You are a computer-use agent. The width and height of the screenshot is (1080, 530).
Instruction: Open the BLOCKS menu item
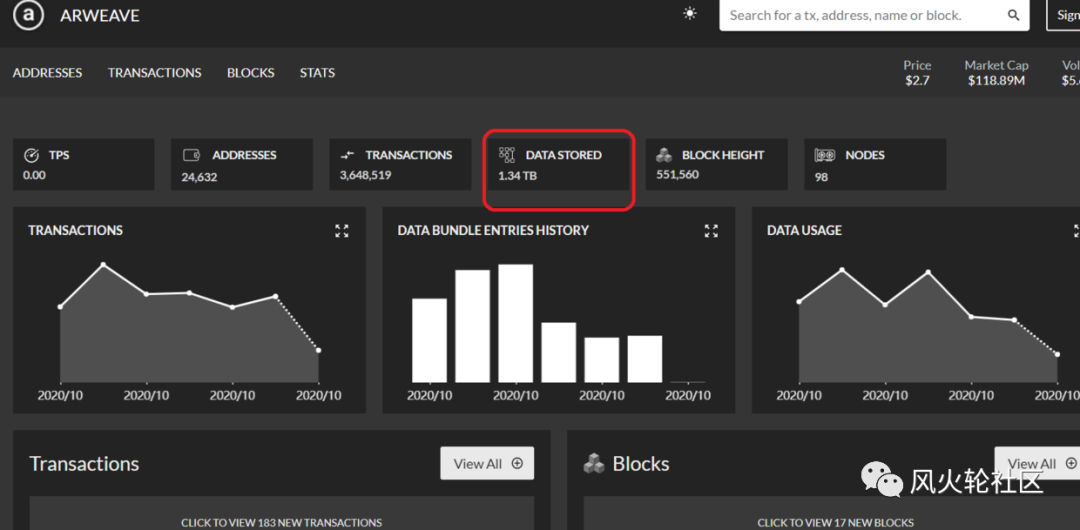pos(251,72)
